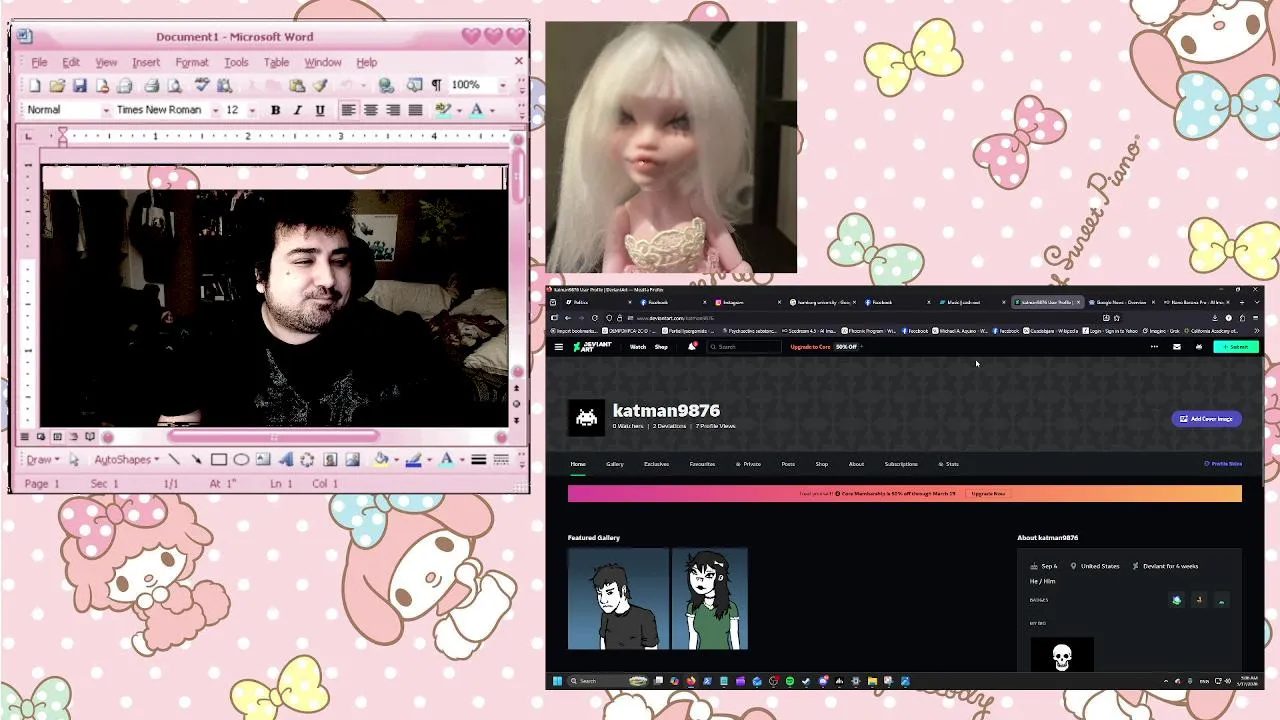Click the Windows Start button on taskbar
The height and width of the screenshot is (720, 1280).
[x=557, y=681]
